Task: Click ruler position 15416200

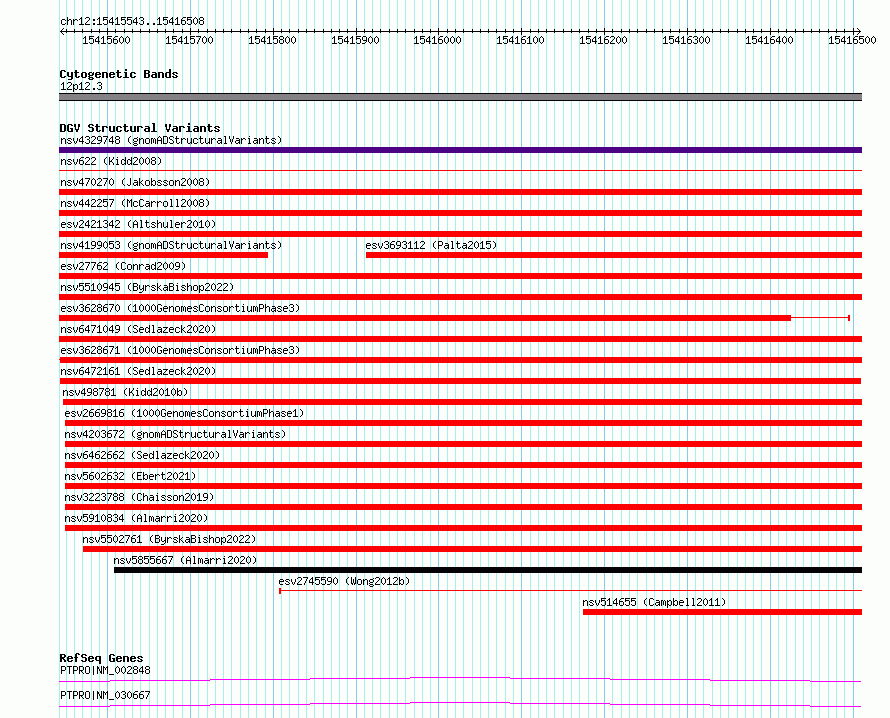Action: [x=603, y=40]
